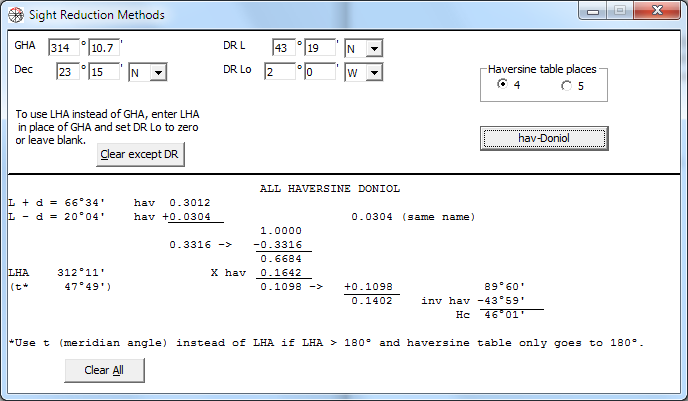Click the Clear All button

click(105, 370)
